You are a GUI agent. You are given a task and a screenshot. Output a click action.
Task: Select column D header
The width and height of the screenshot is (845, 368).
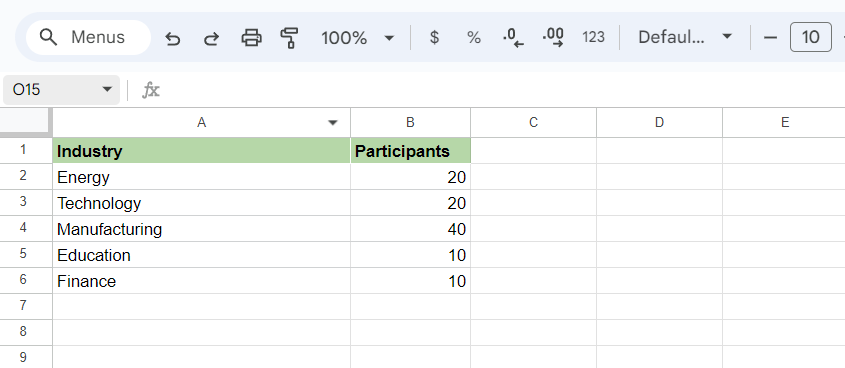click(659, 123)
